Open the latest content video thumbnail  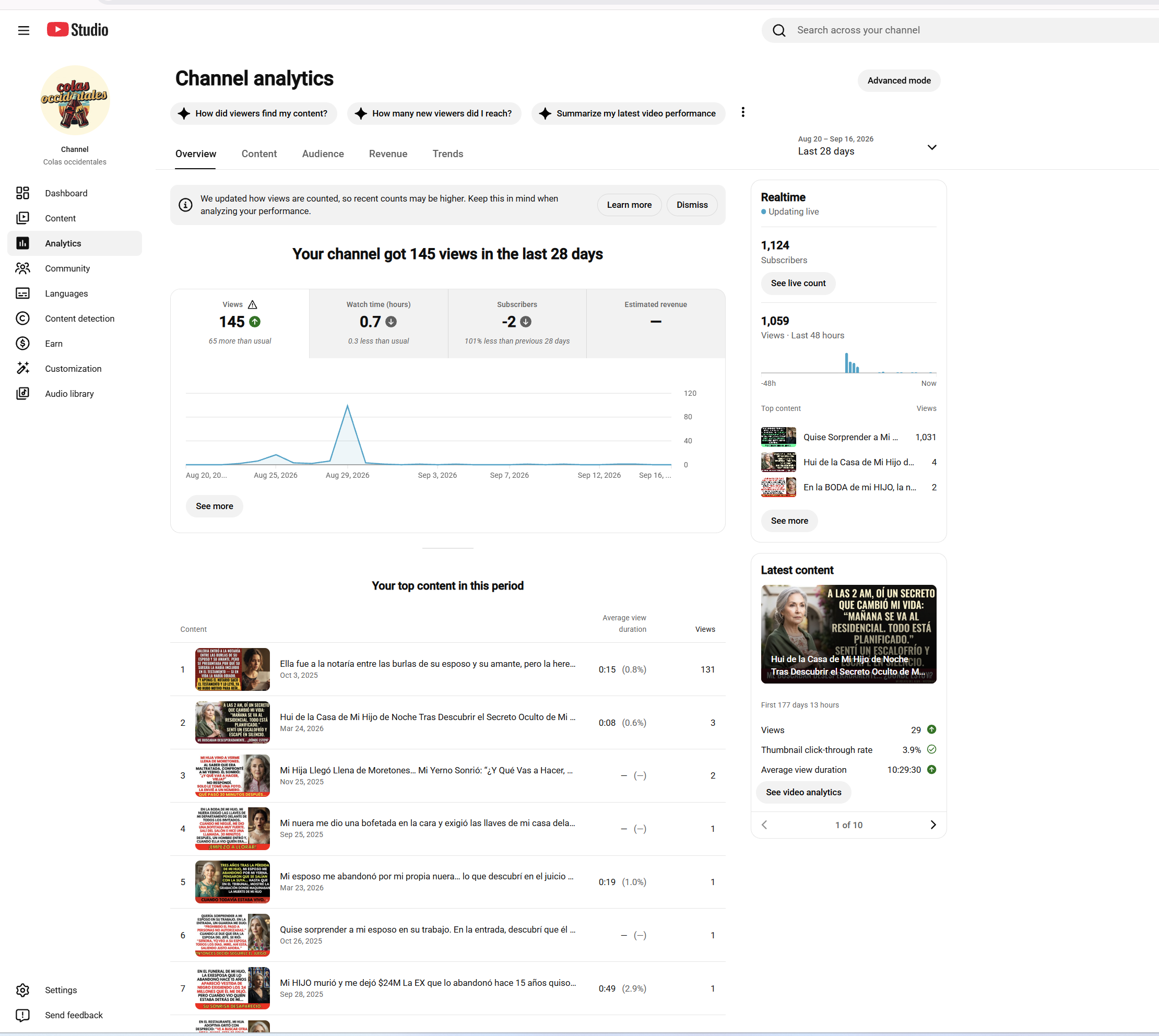[x=848, y=634]
